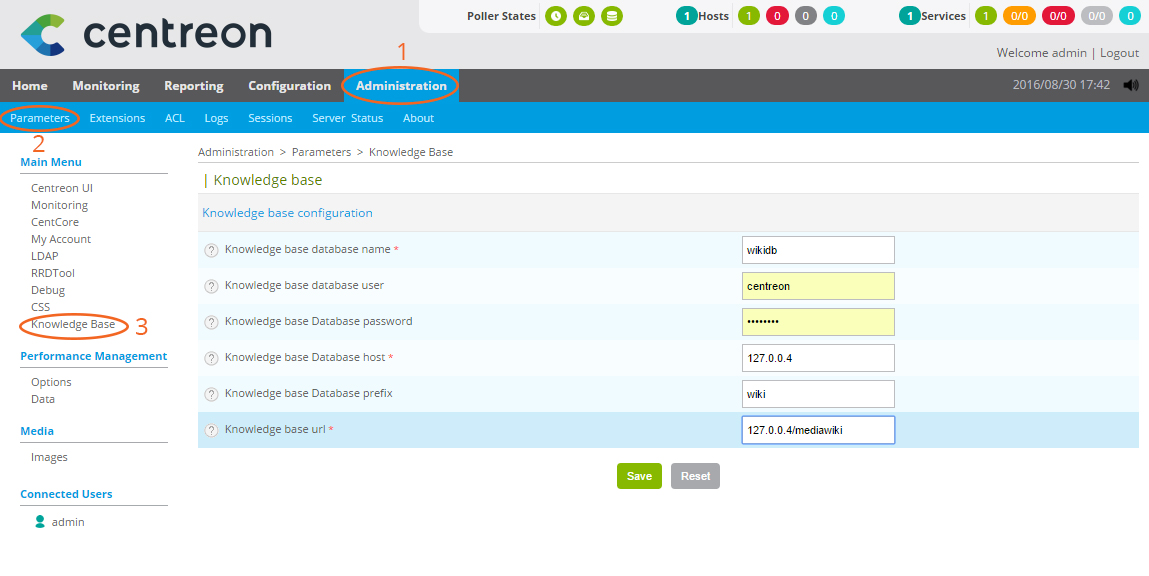The width and height of the screenshot is (1149, 576).
Task: Focus the database user field with centreon
Action: pos(818,287)
